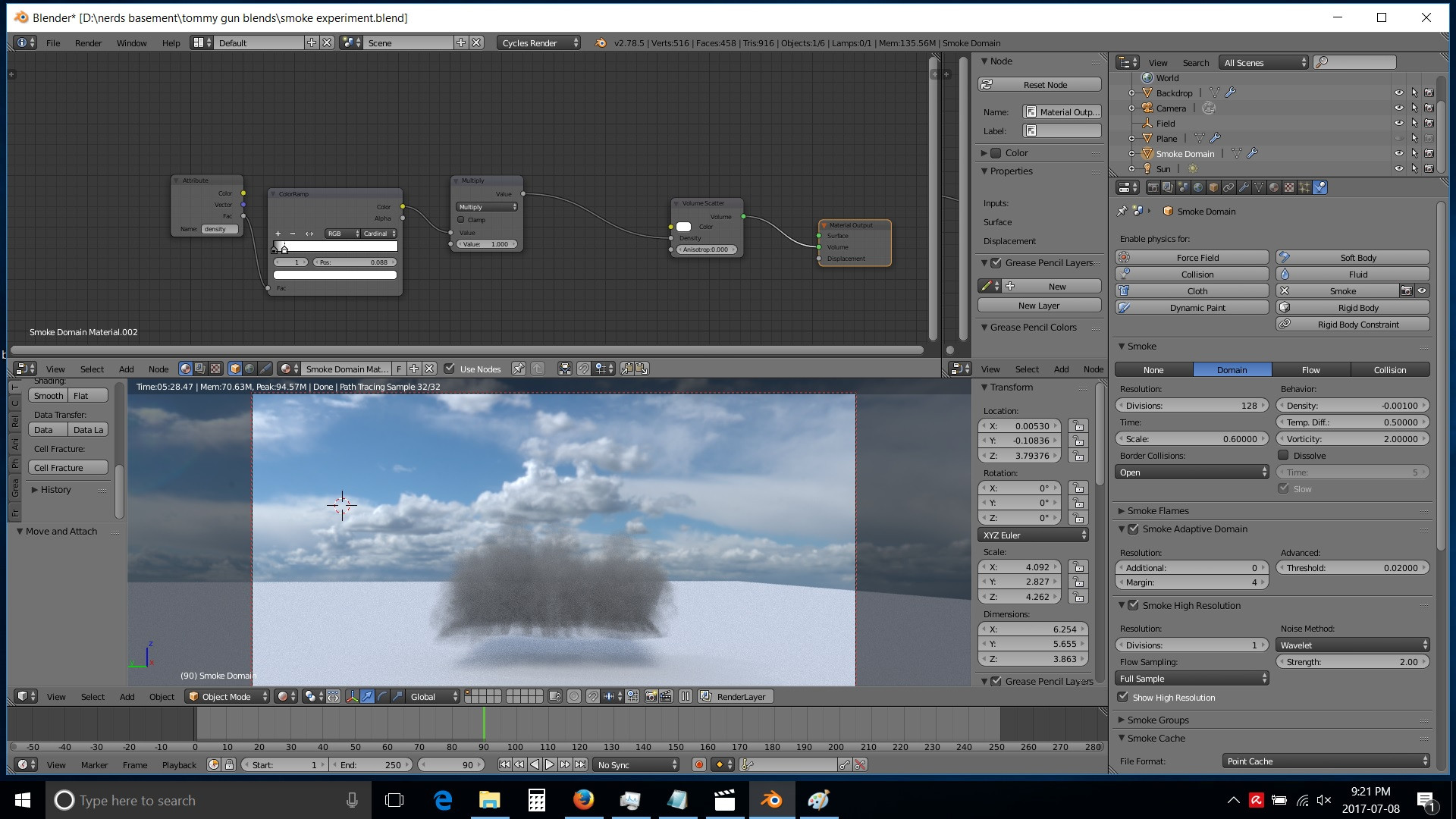Expand the Smoke Flames panel
The width and height of the screenshot is (1456, 819).
click(1158, 510)
